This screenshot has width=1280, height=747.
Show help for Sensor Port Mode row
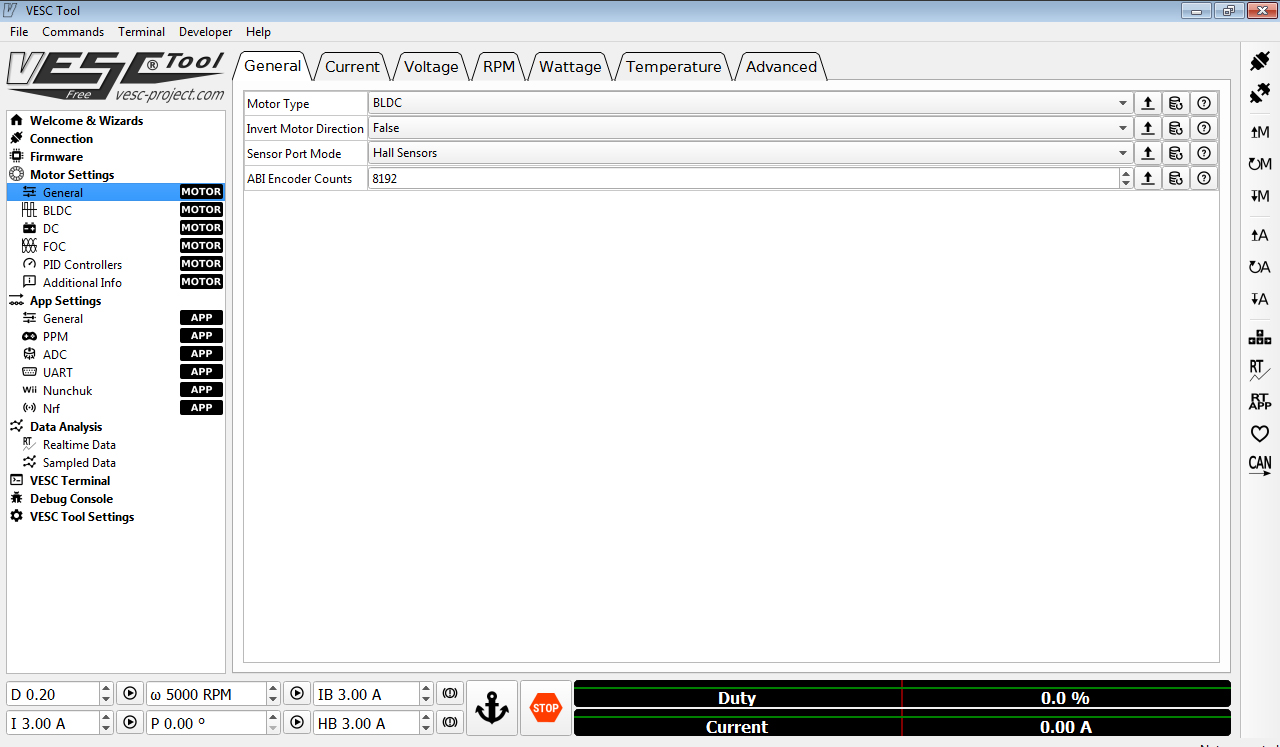[1204, 153]
